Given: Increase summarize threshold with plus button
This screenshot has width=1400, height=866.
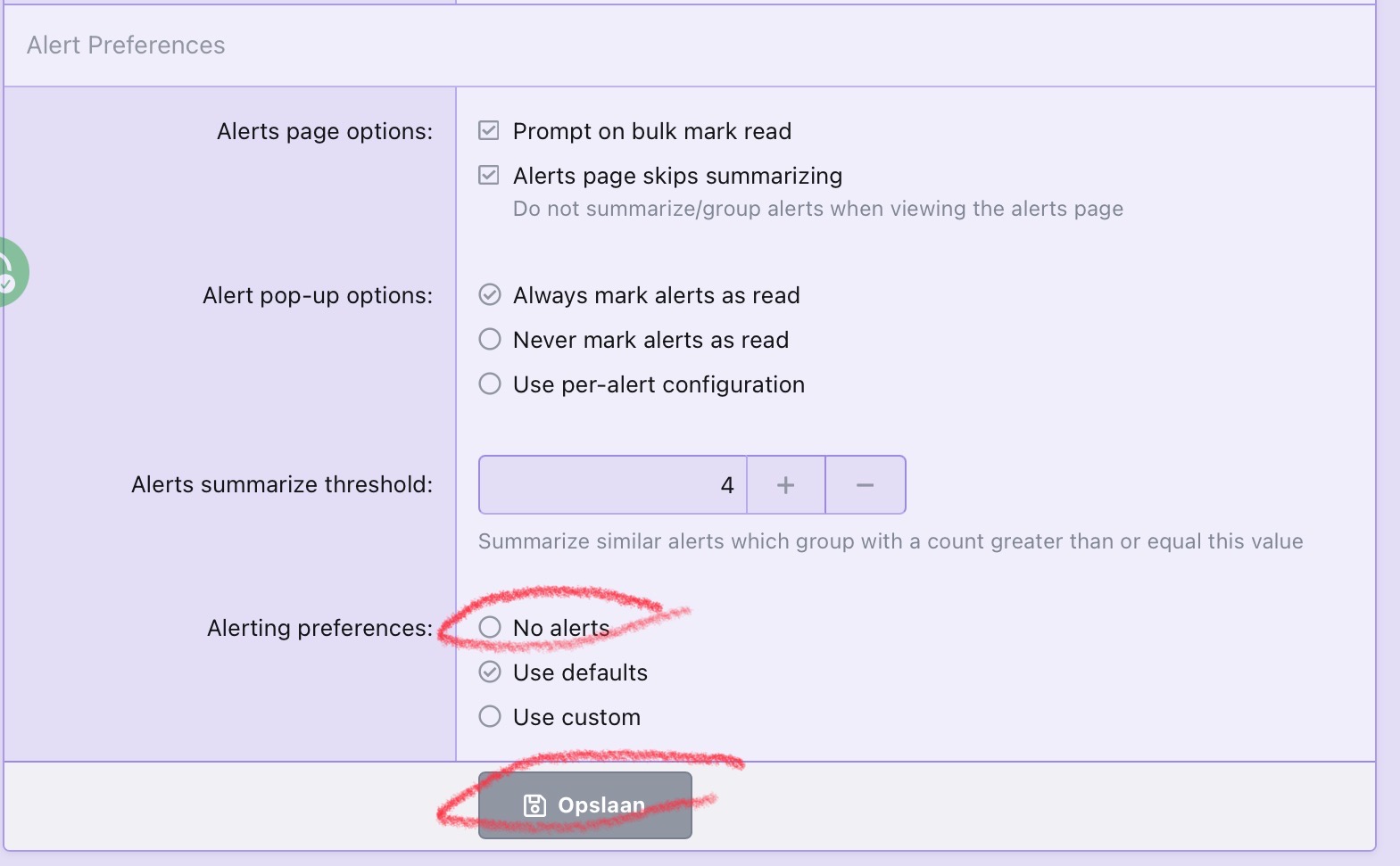Looking at the screenshot, I should pos(785,485).
